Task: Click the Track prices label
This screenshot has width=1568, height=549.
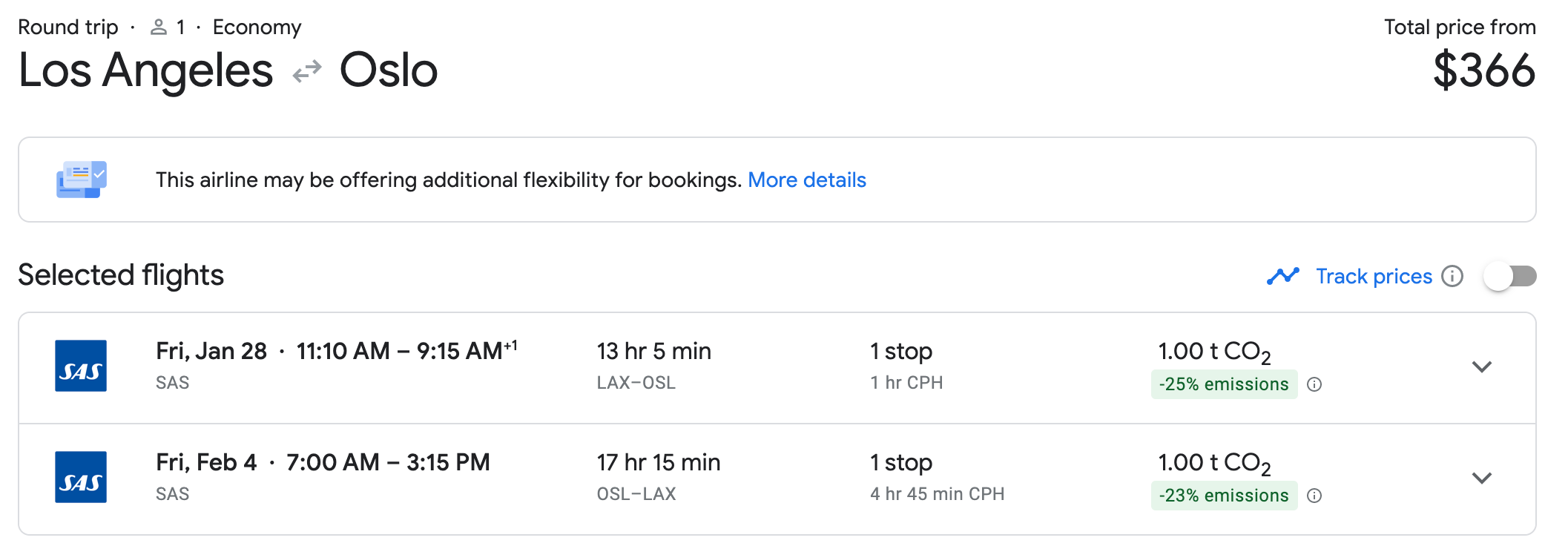Action: point(1374,276)
